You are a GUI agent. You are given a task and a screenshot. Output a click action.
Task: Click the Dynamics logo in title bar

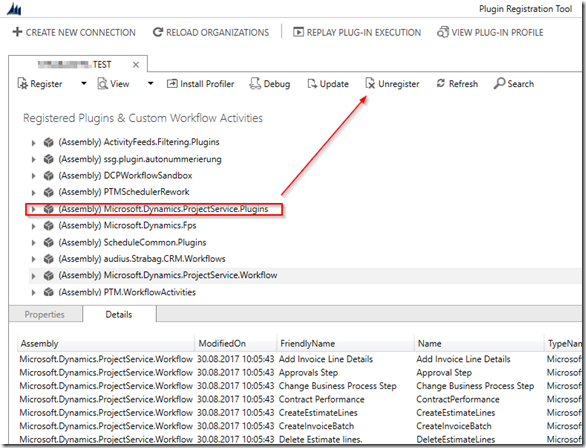(14, 9)
